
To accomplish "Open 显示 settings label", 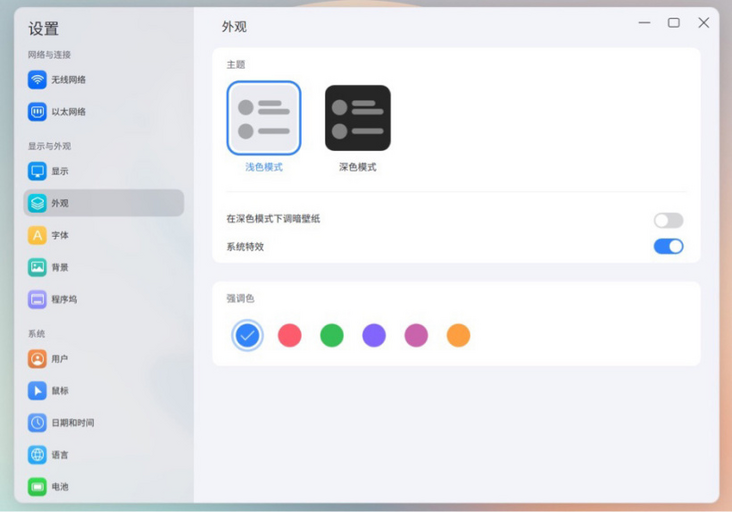I will point(60,171).
